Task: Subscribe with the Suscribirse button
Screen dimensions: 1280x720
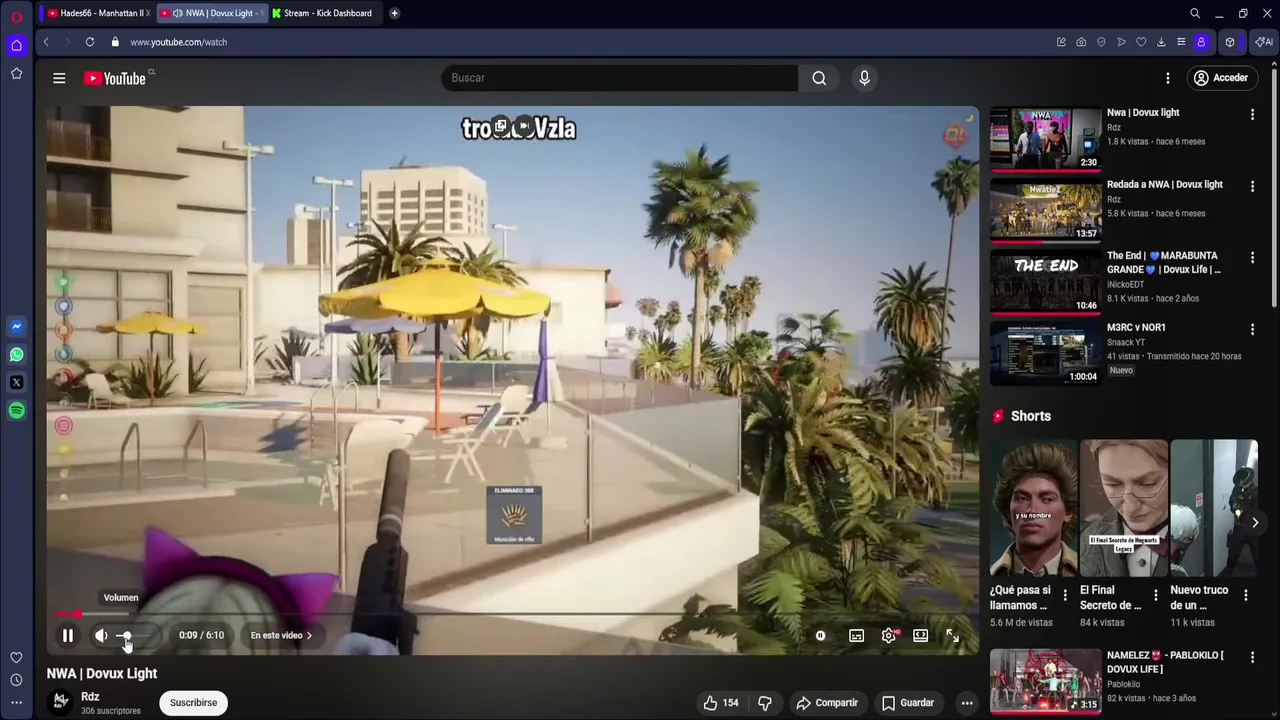Action: 193,703
